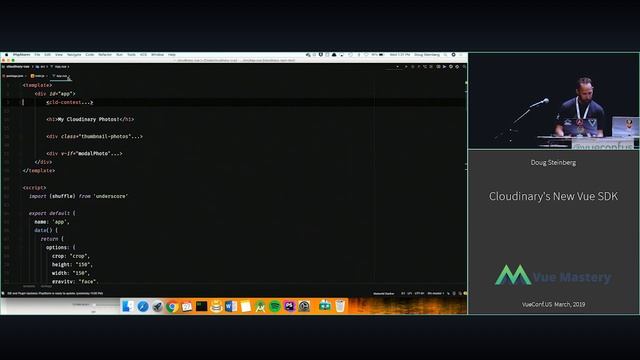Collapse the script tag block
This screenshot has height=360, width=640.
(20, 188)
